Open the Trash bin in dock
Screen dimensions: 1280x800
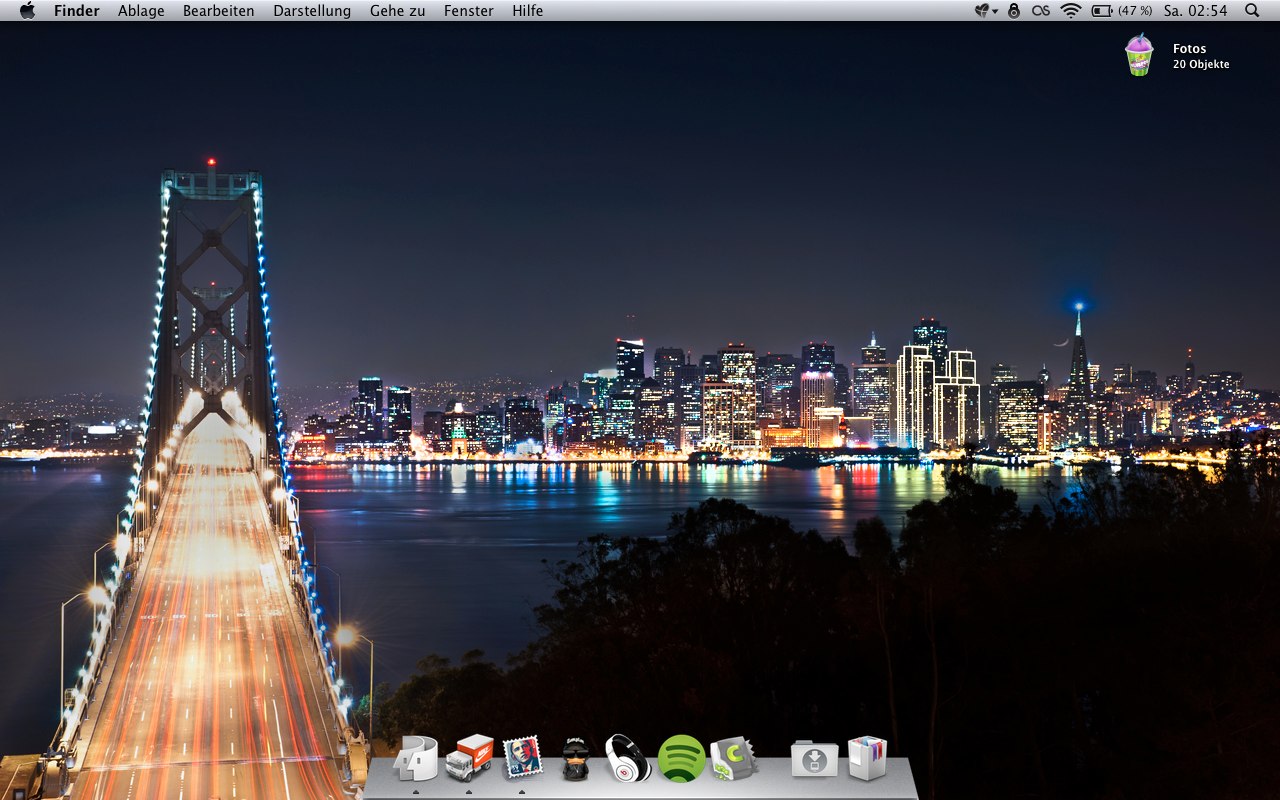867,758
